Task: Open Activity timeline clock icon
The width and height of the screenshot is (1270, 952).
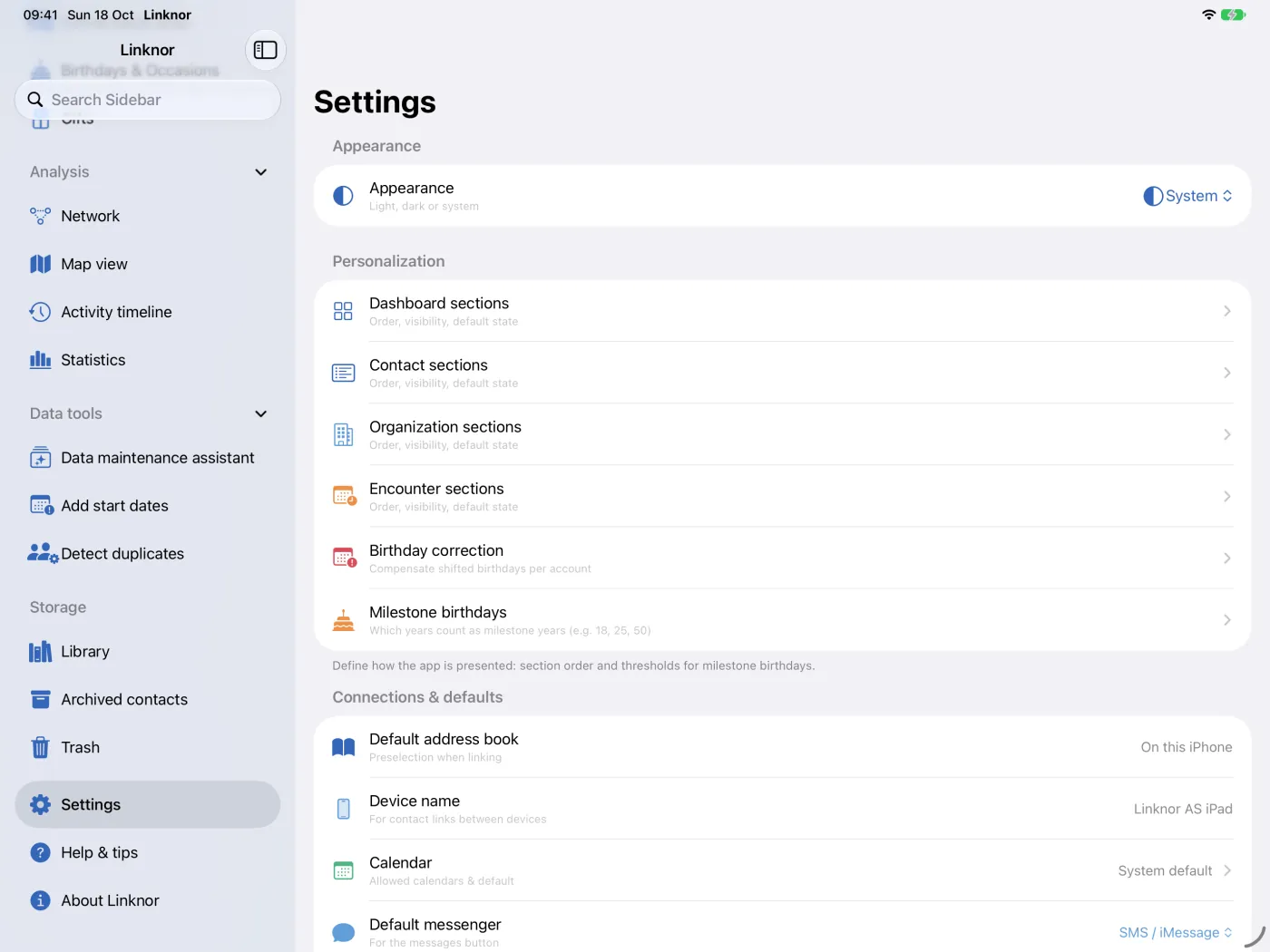Action: 40,312
